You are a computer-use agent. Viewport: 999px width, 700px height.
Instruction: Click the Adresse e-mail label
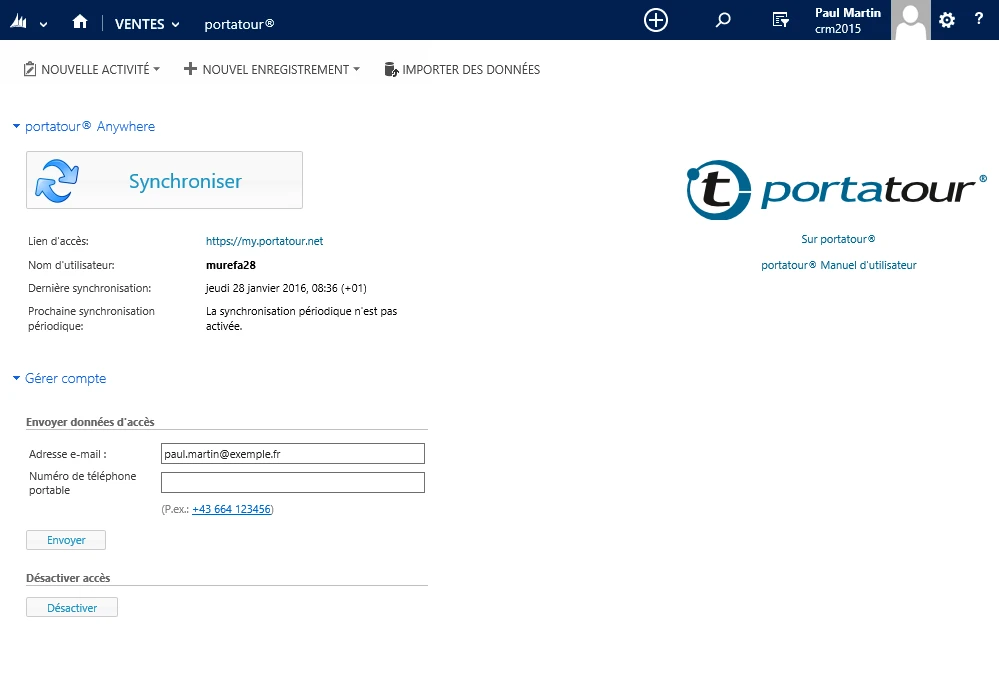pos(68,454)
